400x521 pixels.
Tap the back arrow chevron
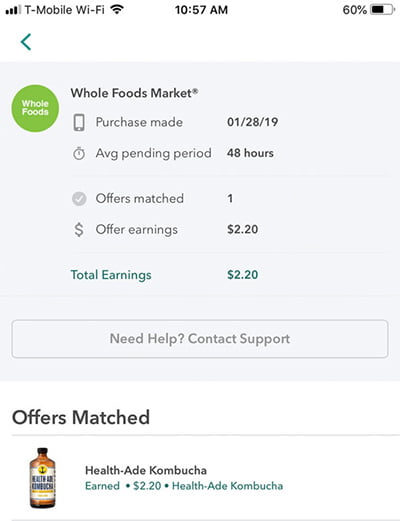[x=26, y=42]
